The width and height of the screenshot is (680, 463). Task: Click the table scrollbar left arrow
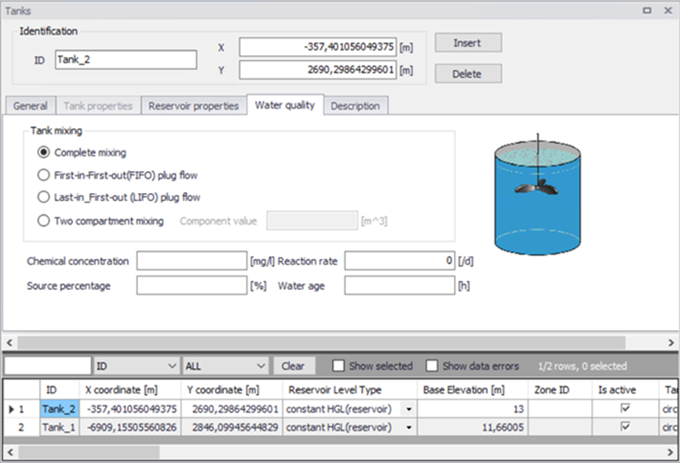pos(10,452)
